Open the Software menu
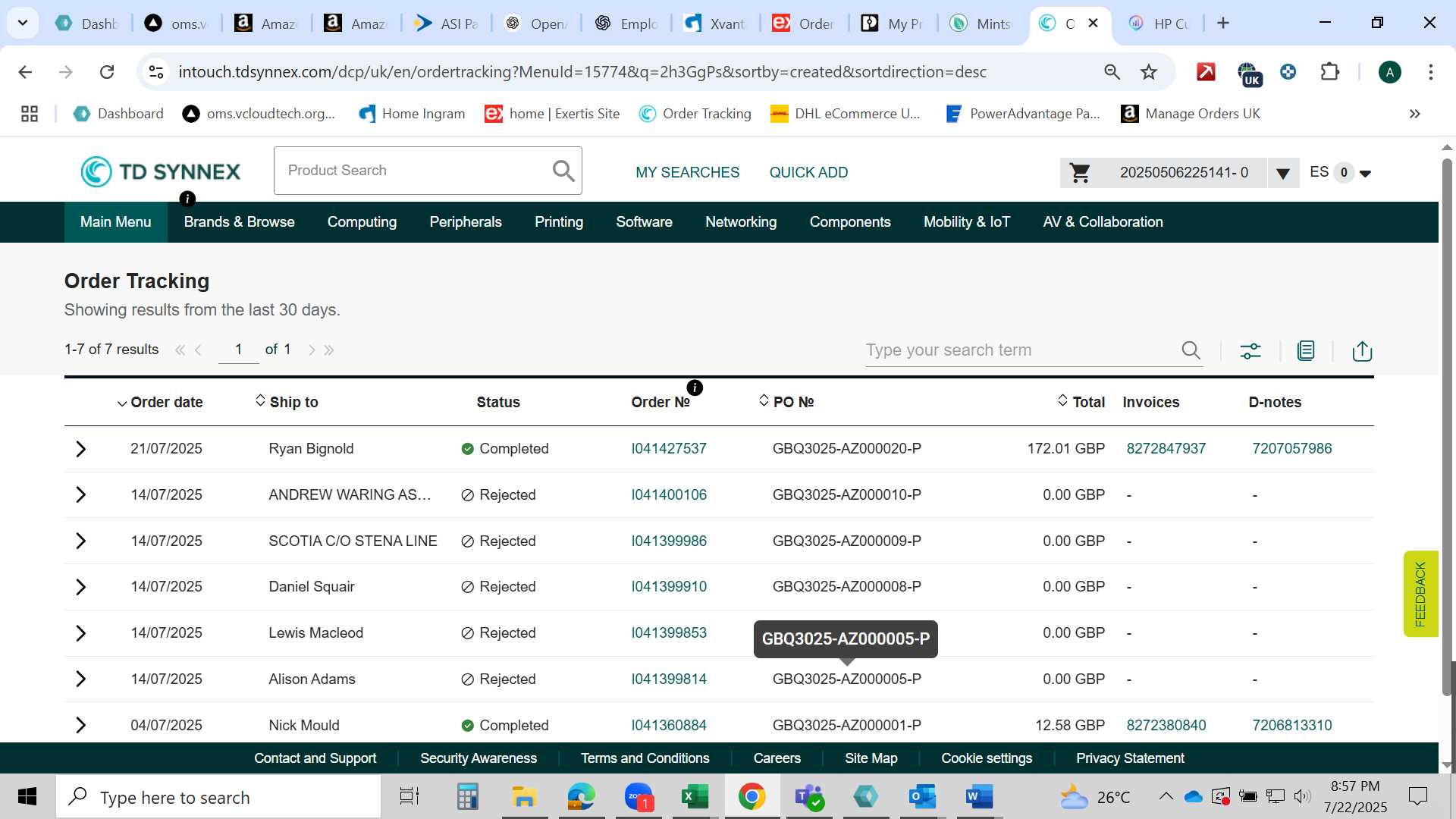1456x819 pixels. (x=644, y=222)
